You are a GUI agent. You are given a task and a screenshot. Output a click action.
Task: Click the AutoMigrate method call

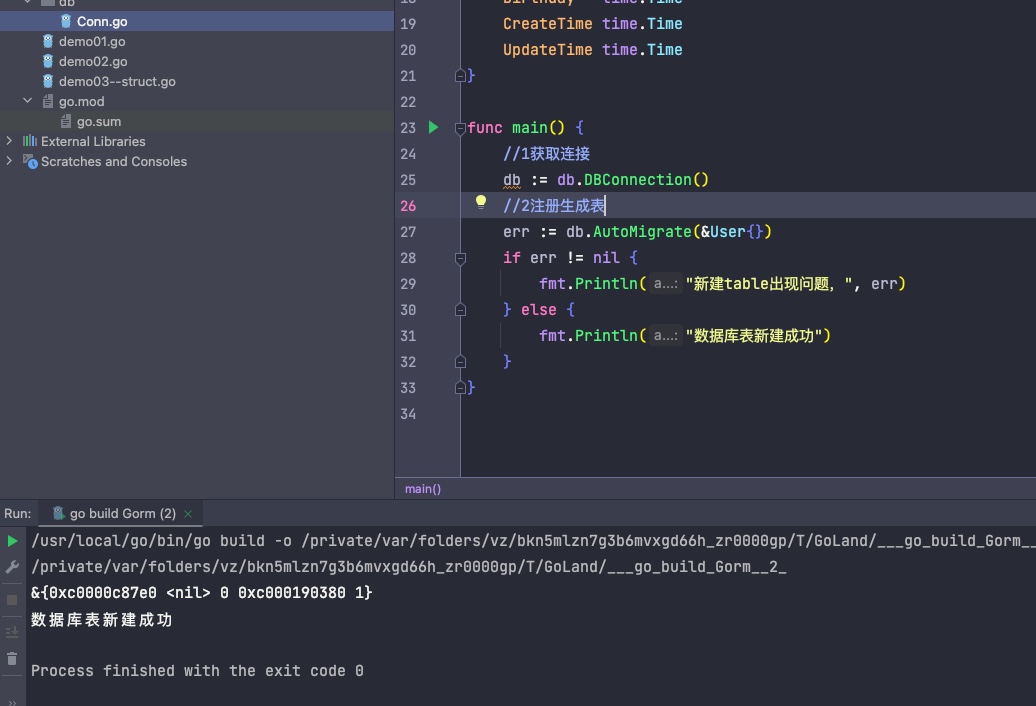(x=642, y=232)
